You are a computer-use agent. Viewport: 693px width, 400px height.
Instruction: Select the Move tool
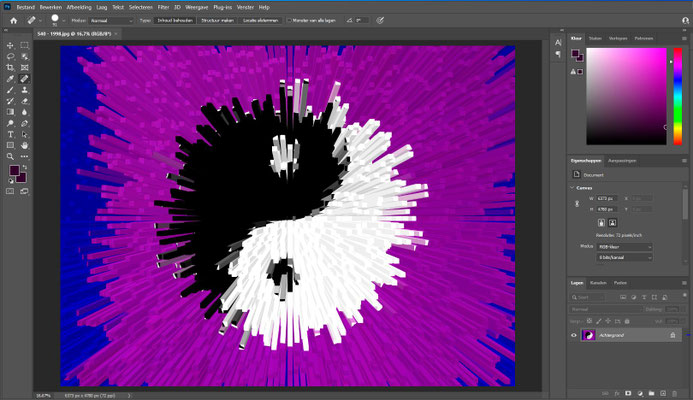pos(10,45)
